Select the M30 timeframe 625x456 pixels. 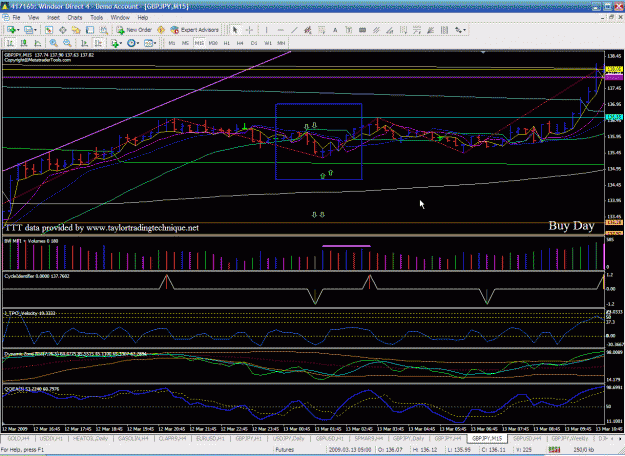(x=213, y=43)
